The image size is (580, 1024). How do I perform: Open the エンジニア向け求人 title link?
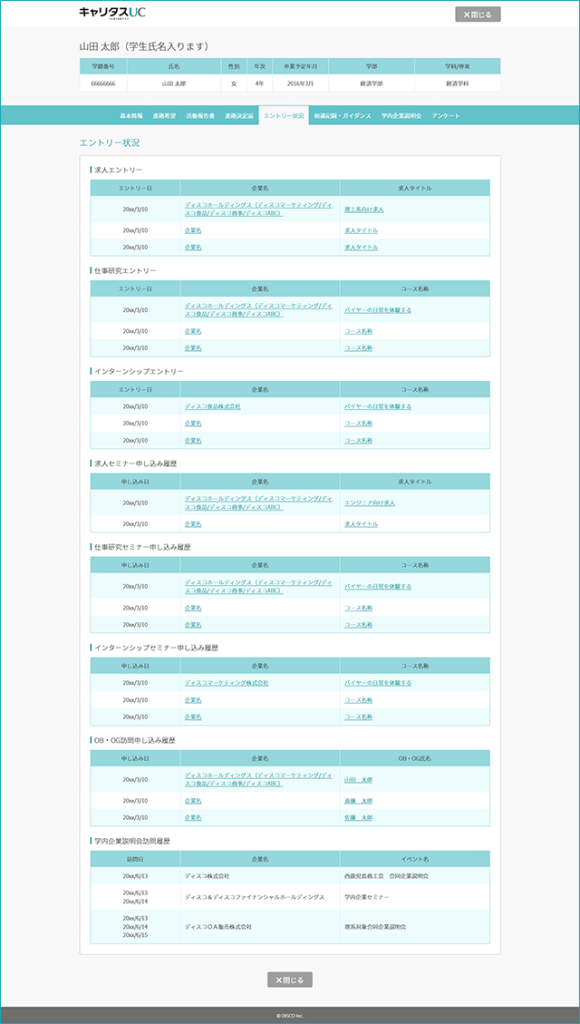pyautogui.click(x=369, y=503)
